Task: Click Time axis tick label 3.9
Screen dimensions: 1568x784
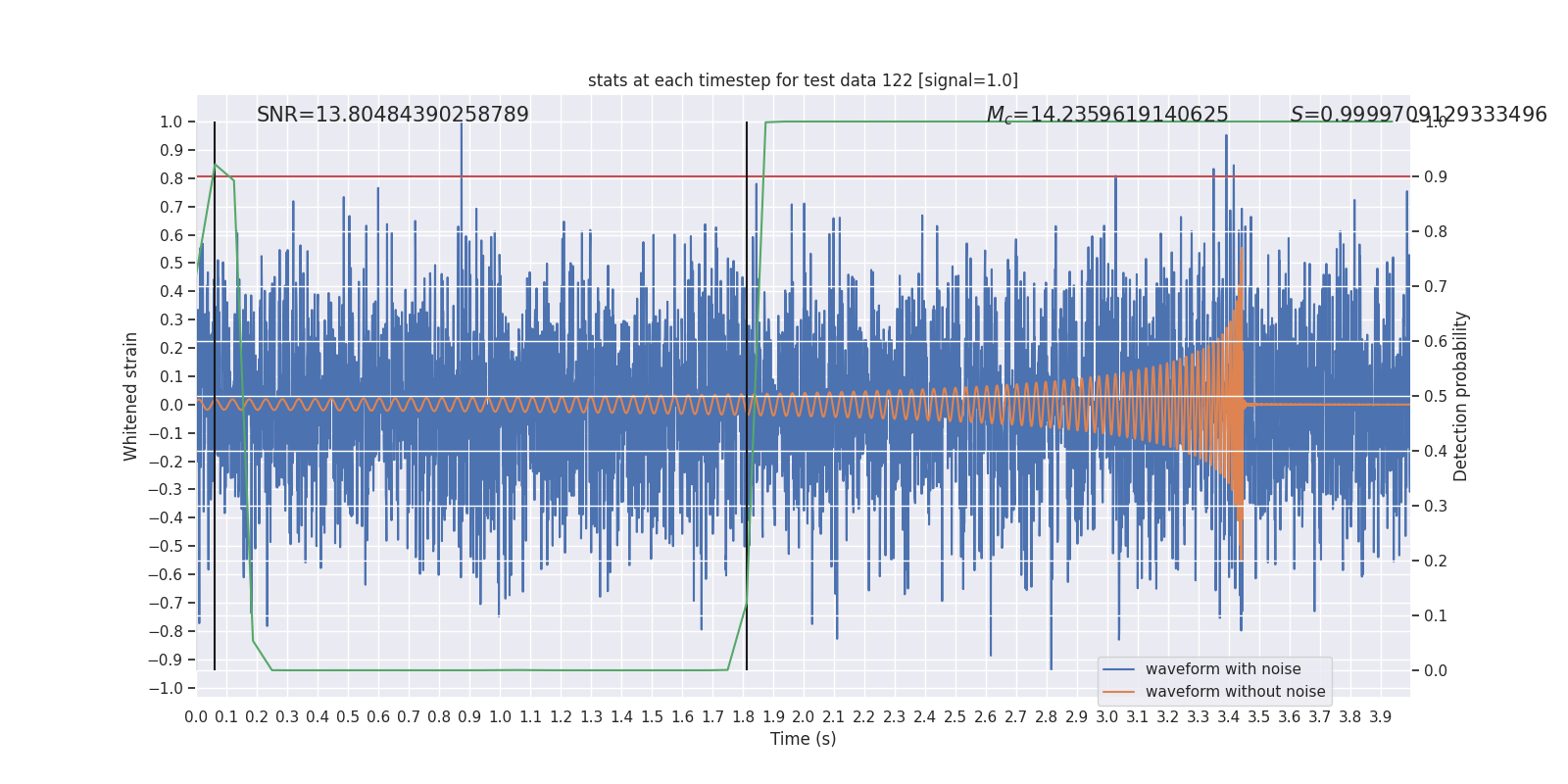Action: (1380, 717)
